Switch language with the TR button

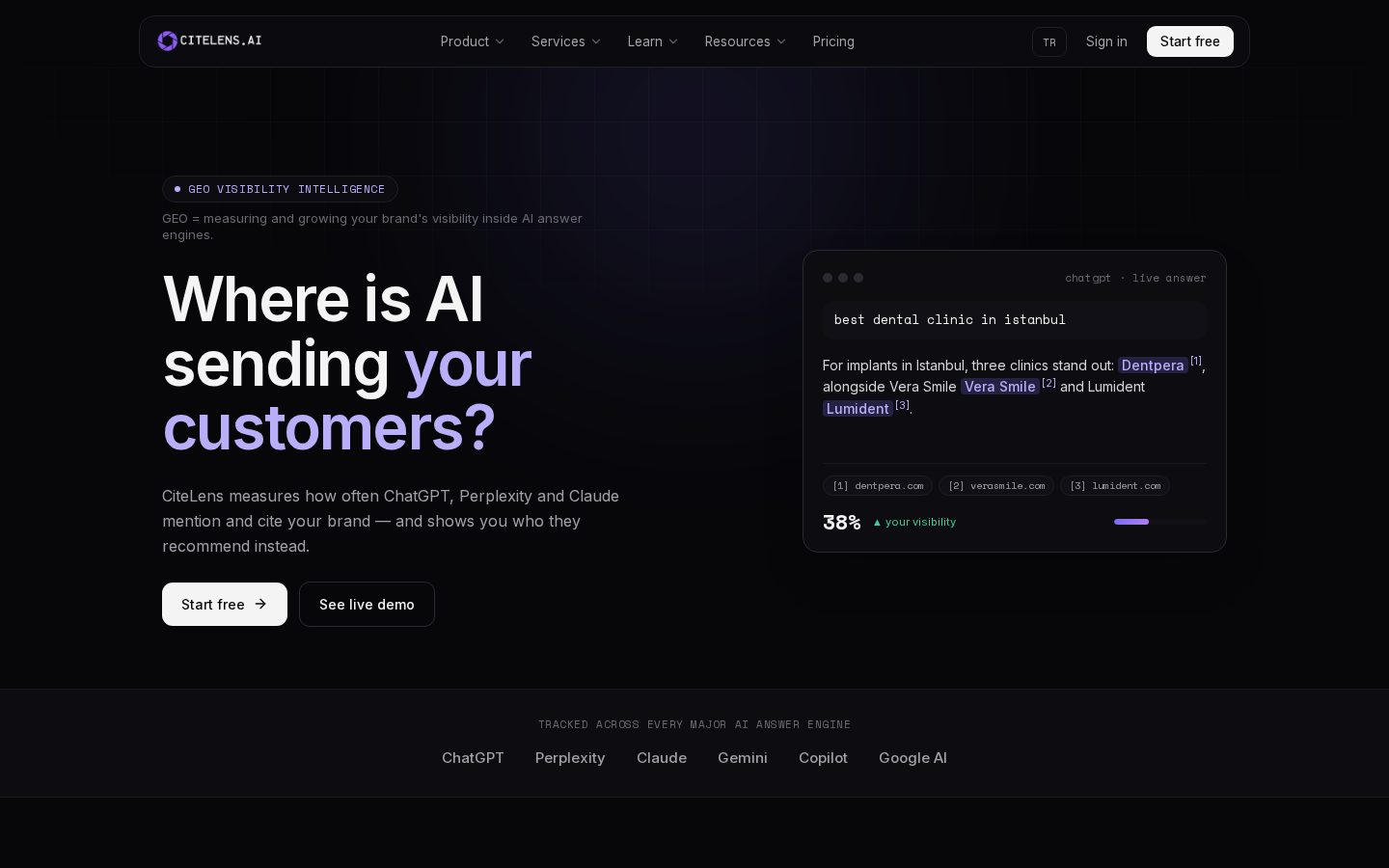pyautogui.click(x=1049, y=41)
